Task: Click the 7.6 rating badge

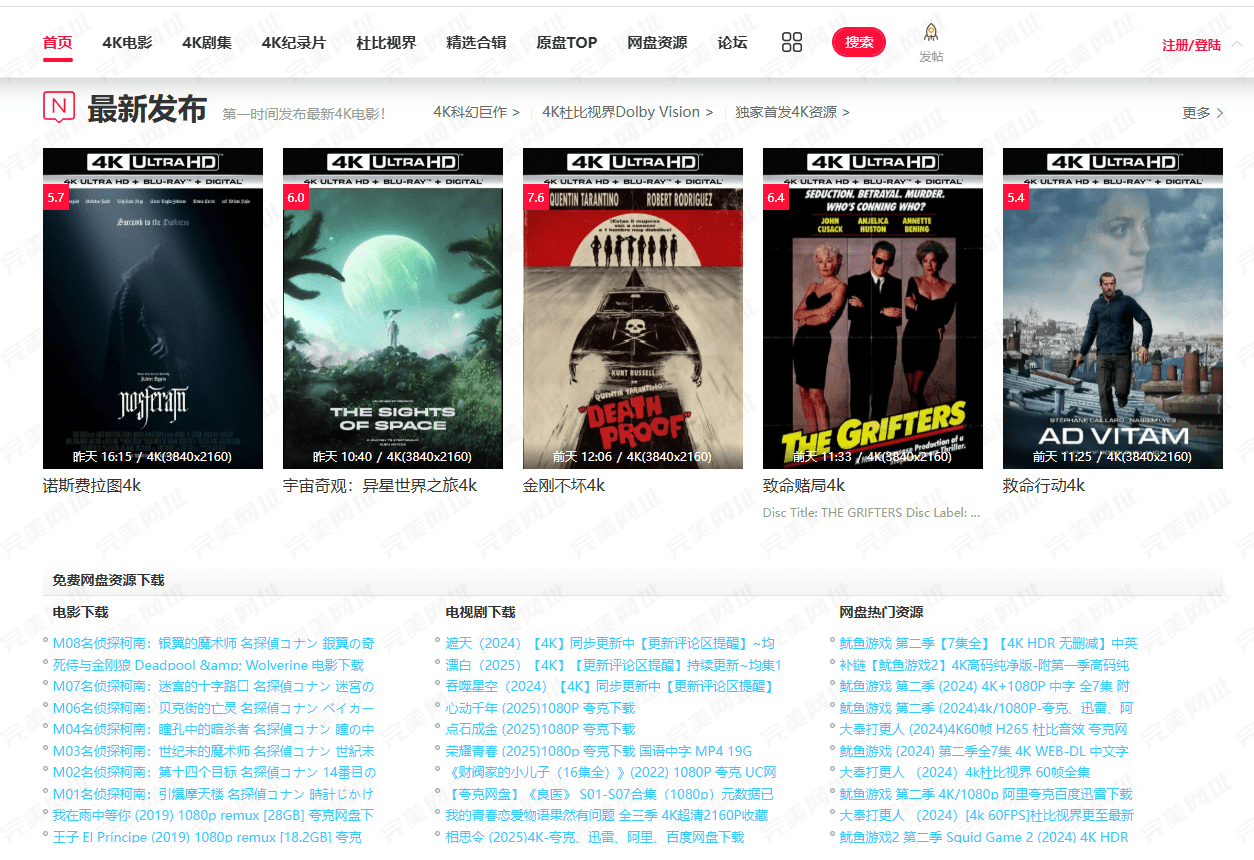Action: pyautogui.click(x=536, y=198)
